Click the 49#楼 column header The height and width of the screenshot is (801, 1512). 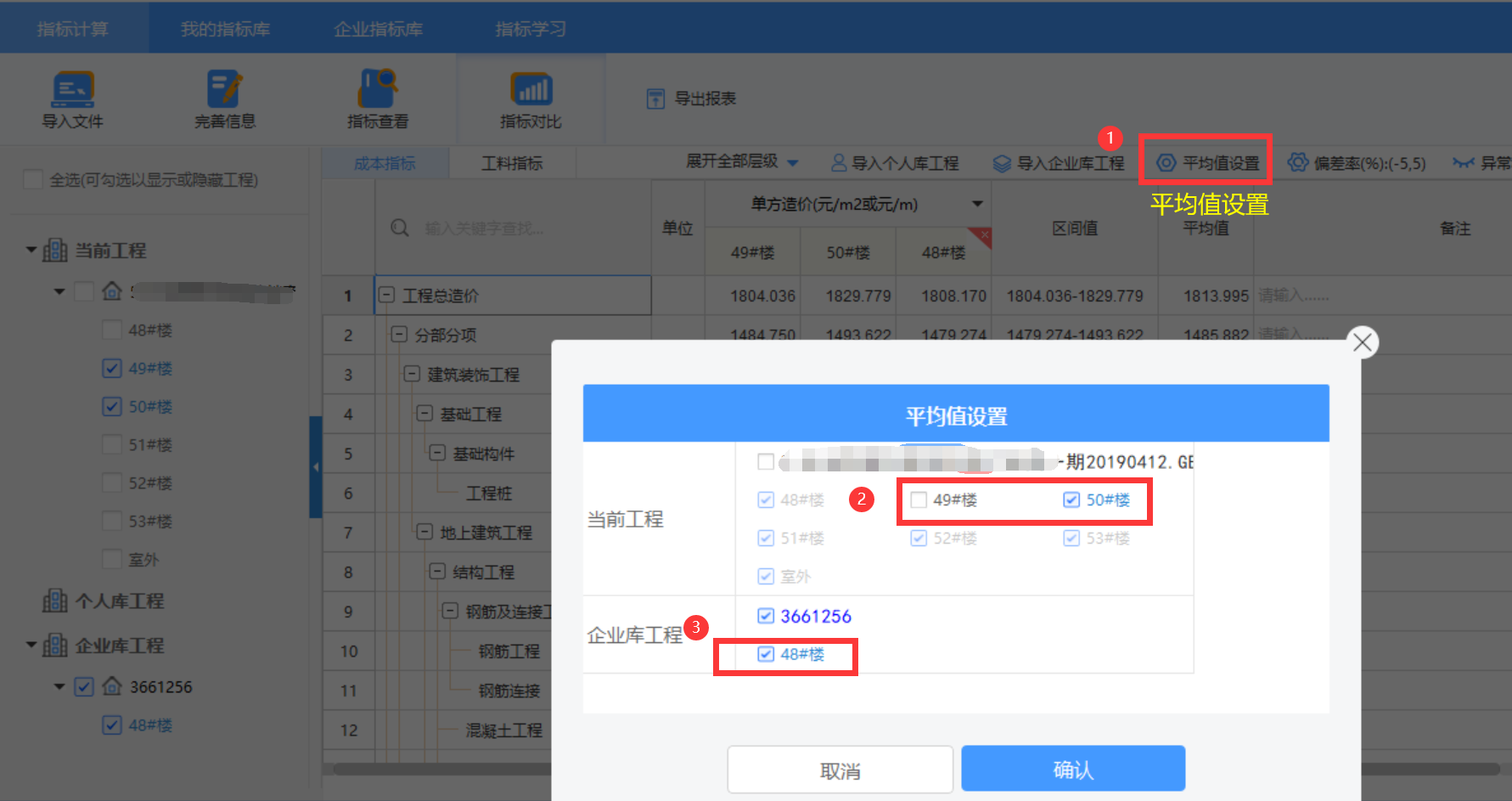752,252
